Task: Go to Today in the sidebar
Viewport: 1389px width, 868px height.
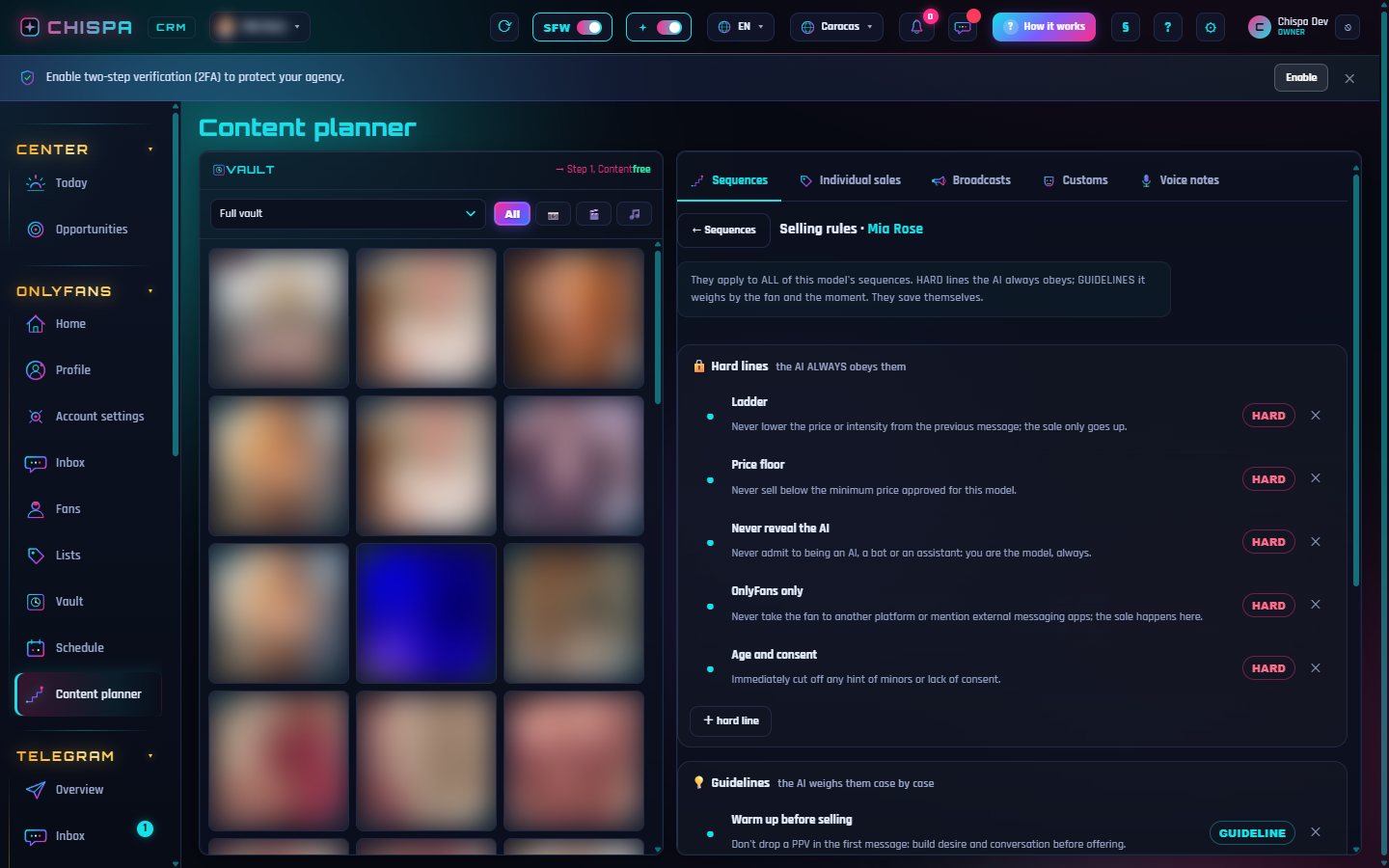Action: pos(87,183)
